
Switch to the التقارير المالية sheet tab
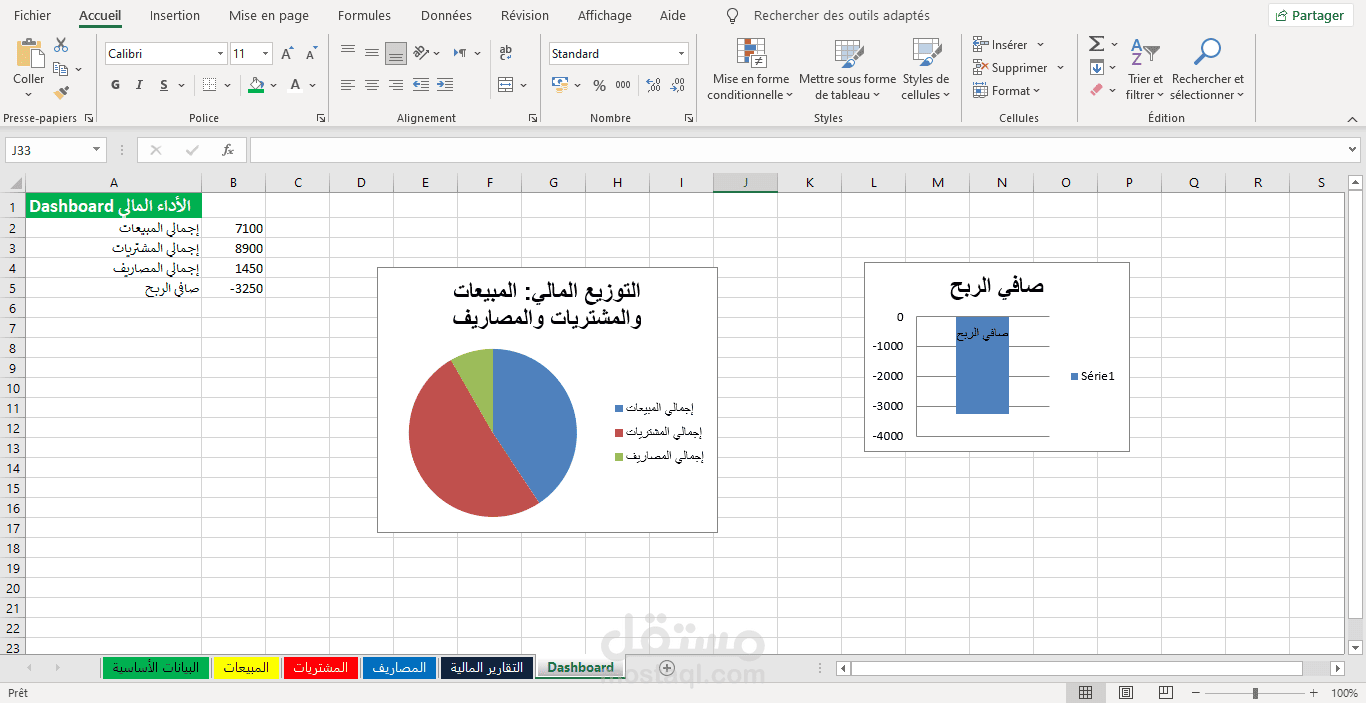487,668
